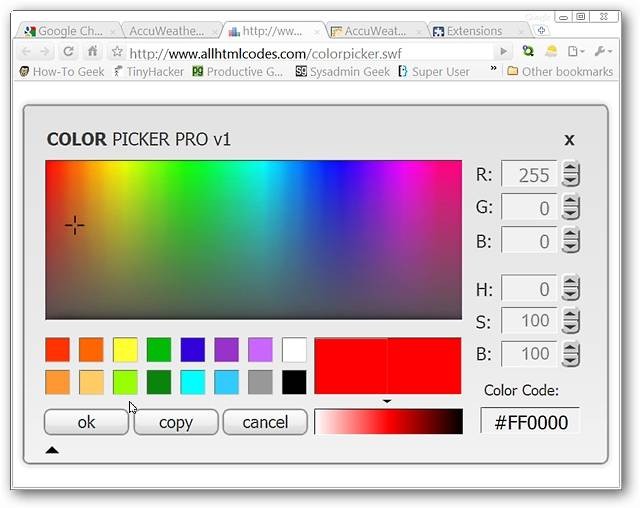The width and height of the screenshot is (640, 508).
Task: Expand the hidden bookmarks chevron
Action: point(493,68)
